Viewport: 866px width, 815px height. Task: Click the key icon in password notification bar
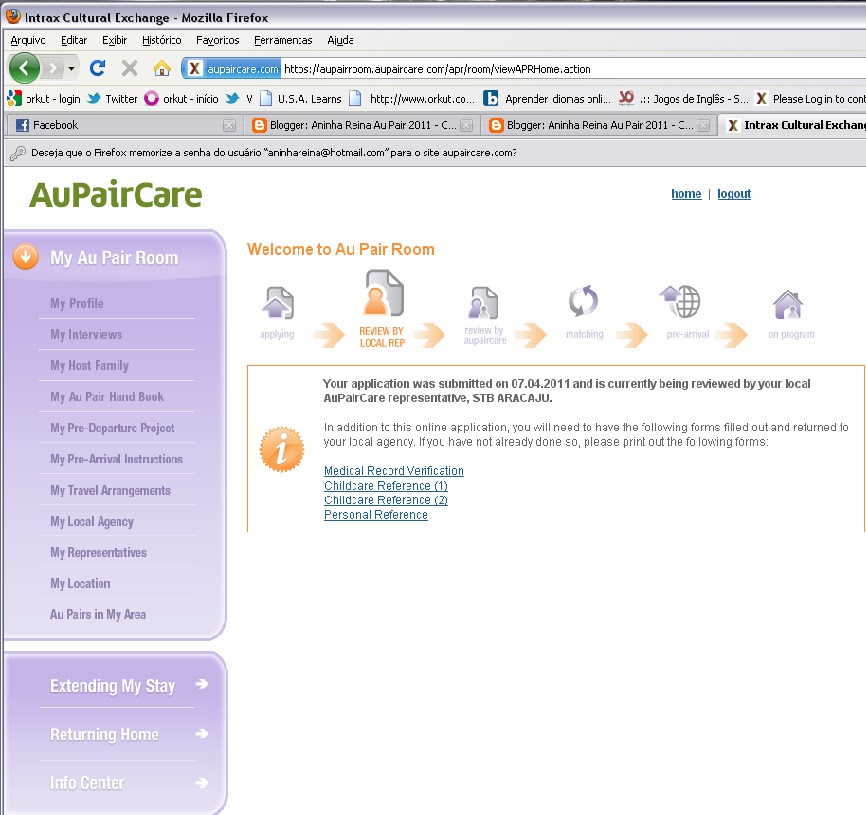pyautogui.click(x=18, y=153)
